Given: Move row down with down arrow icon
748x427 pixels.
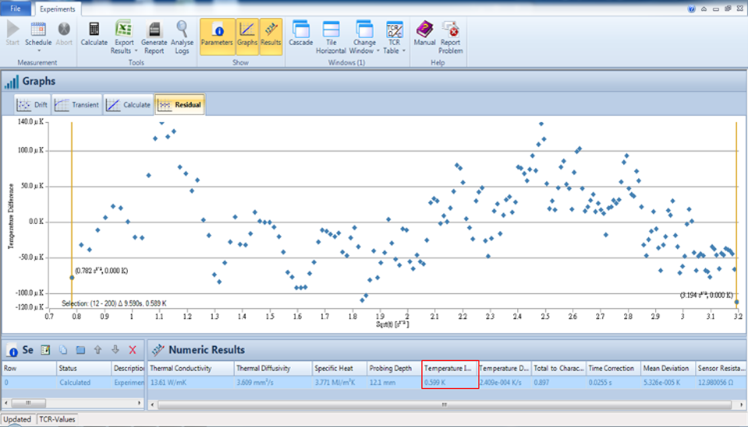Looking at the screenshot, I should pos(115,350).
